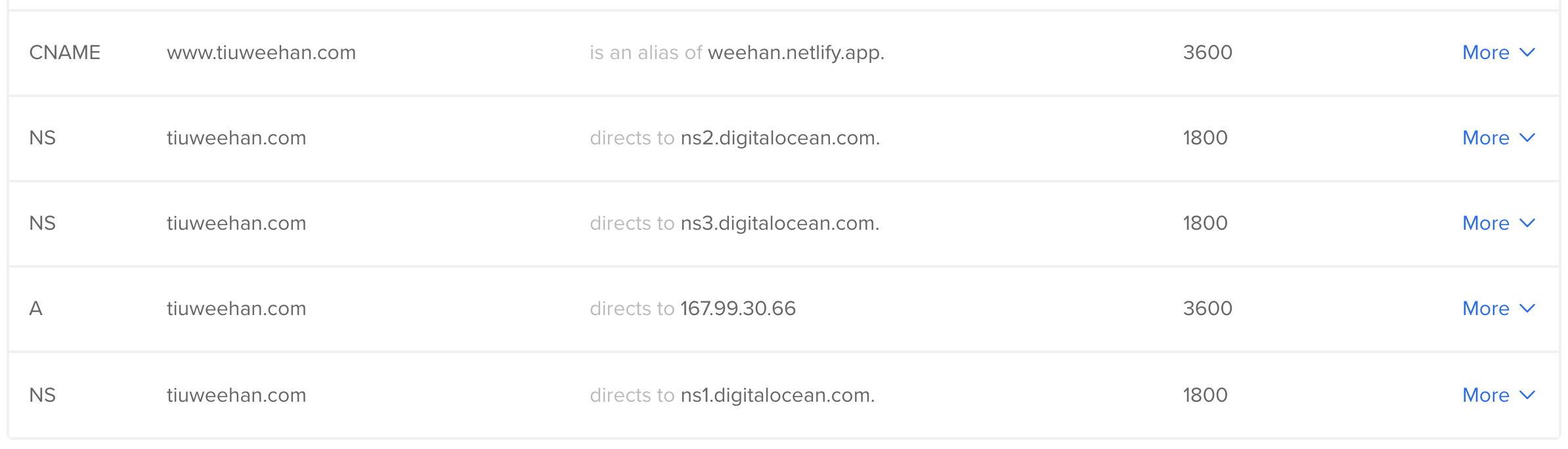Click the weehan.netlify.app. alias value

[796, 53]
